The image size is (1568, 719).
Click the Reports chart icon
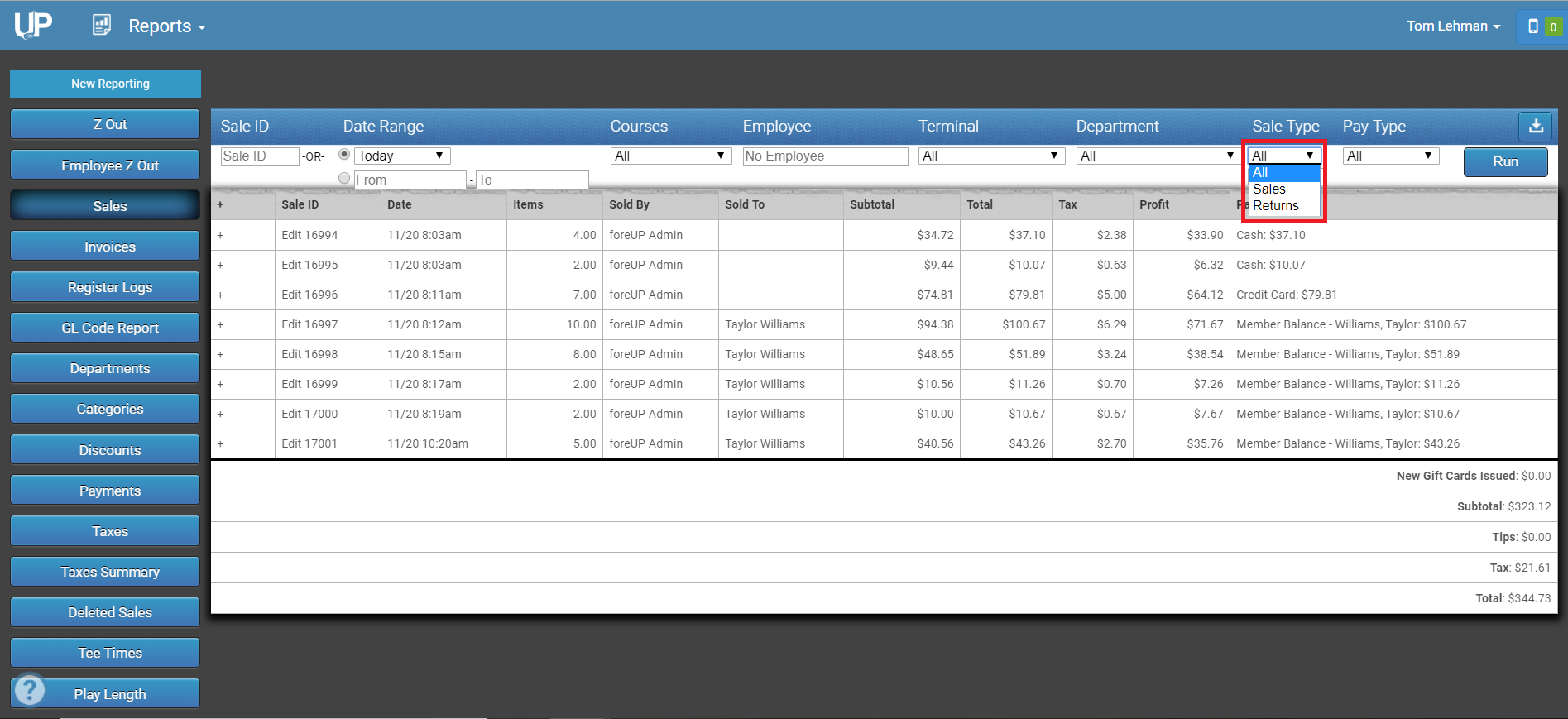pyautogui.click(x=102, y=25)
